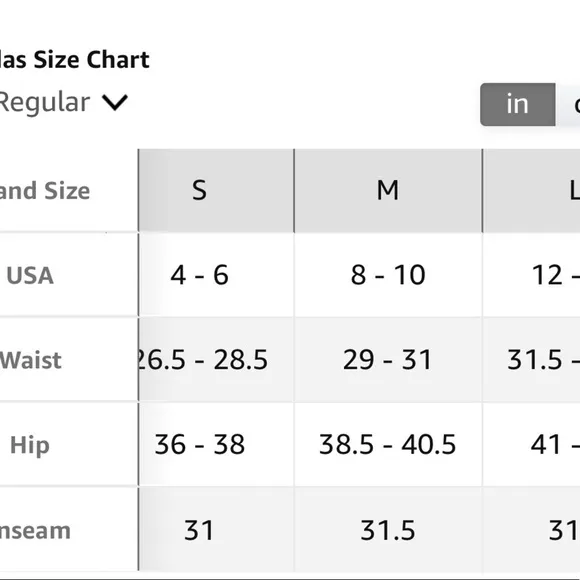Expand the Regular fit dropdown chevron
580x580 pixels.
(115, 102)
